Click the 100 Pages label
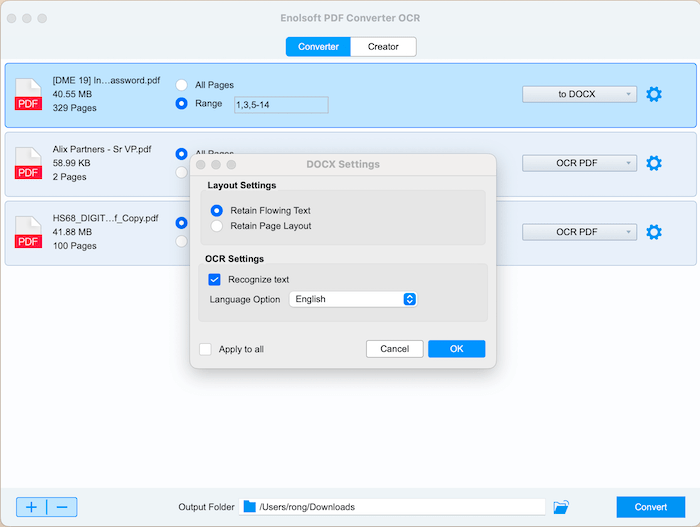Screen dimensions: 700x527 click(x=75, y=246)
